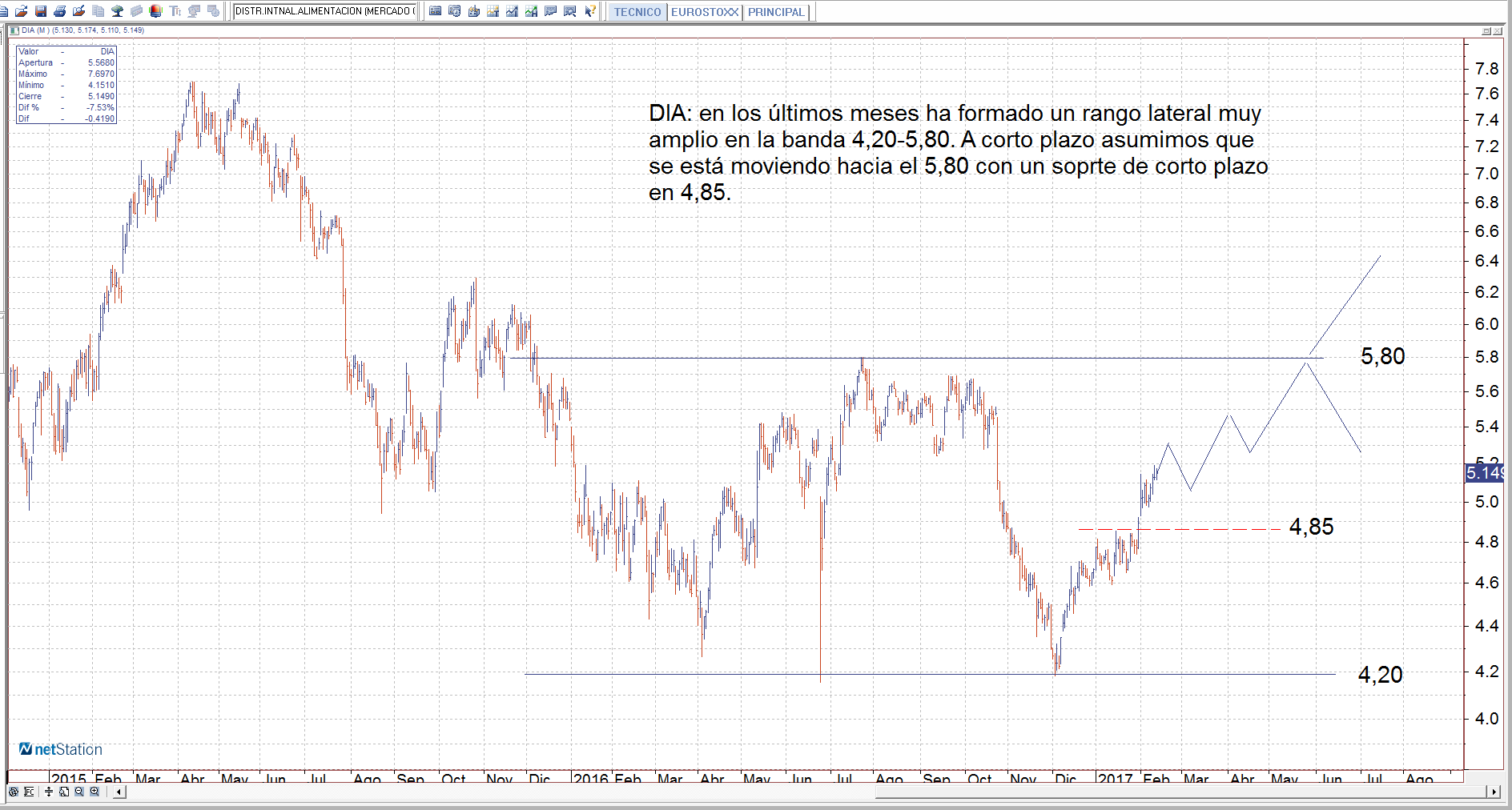
Task: Click the refresh icon in bottom toolbar
Action: click(x=14, y=792)
